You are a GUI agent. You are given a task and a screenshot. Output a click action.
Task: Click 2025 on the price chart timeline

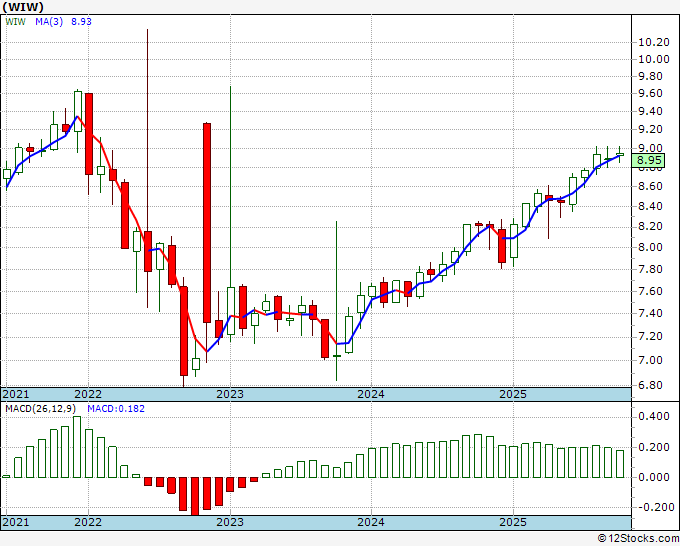(513, 394)
